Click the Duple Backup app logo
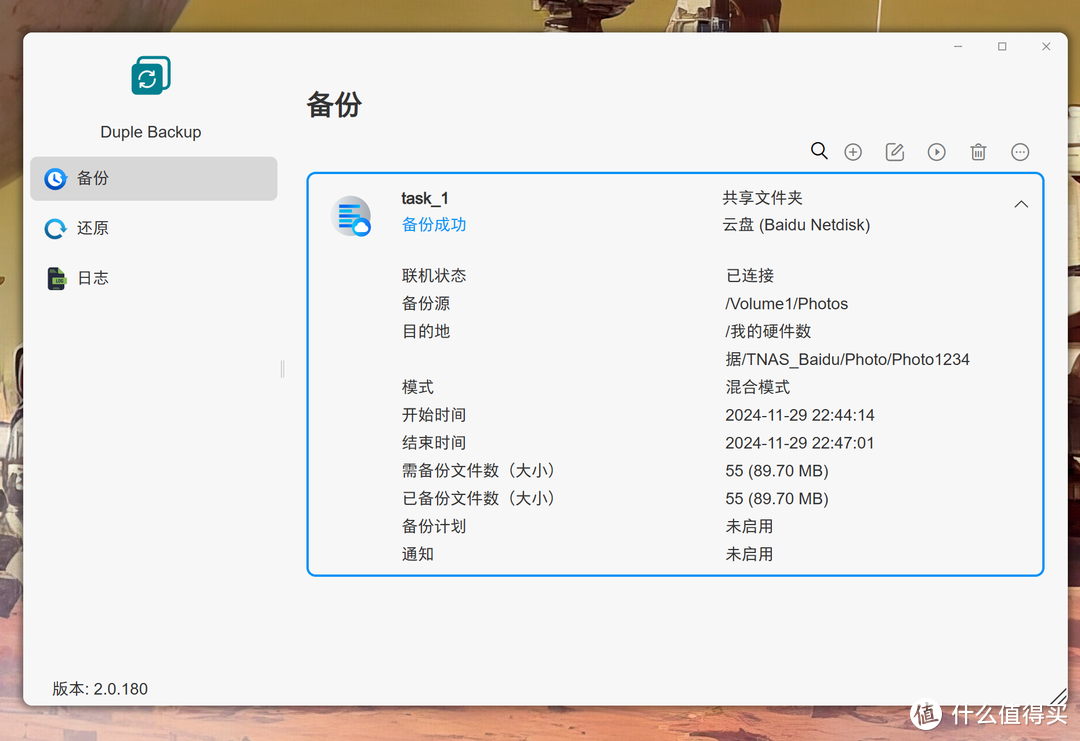The image size is (1080, 741). coord(151,76)
